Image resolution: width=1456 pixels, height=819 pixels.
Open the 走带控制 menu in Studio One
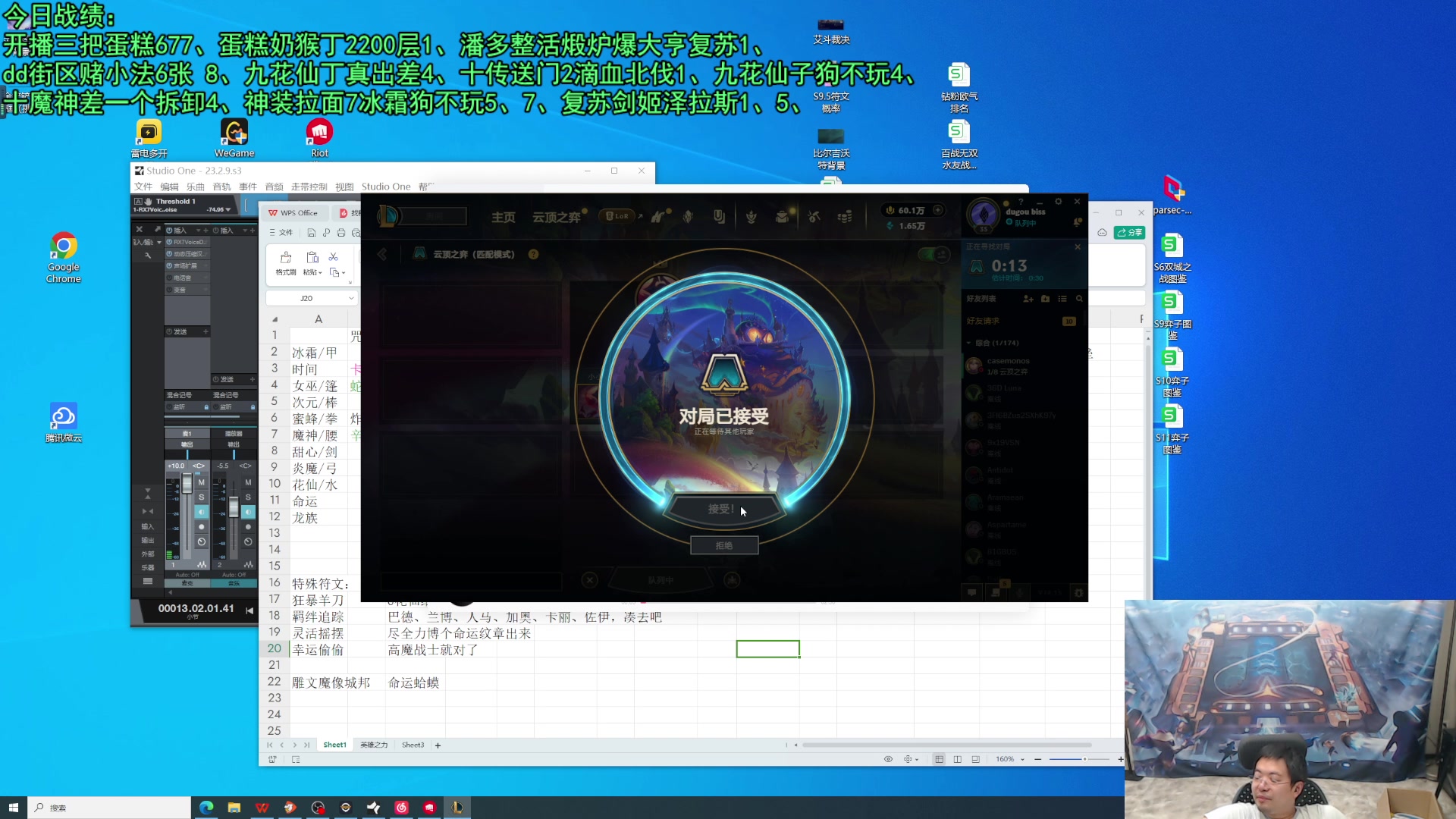pos(309,187)
